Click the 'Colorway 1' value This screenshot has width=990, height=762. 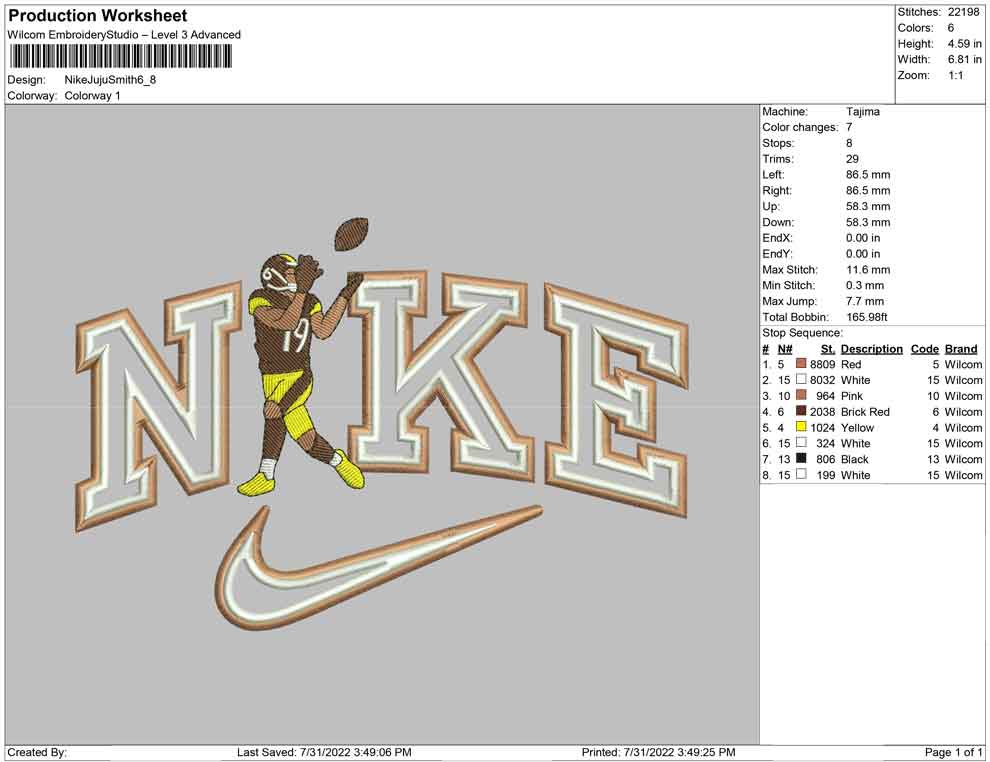click(x=92, y=96)
